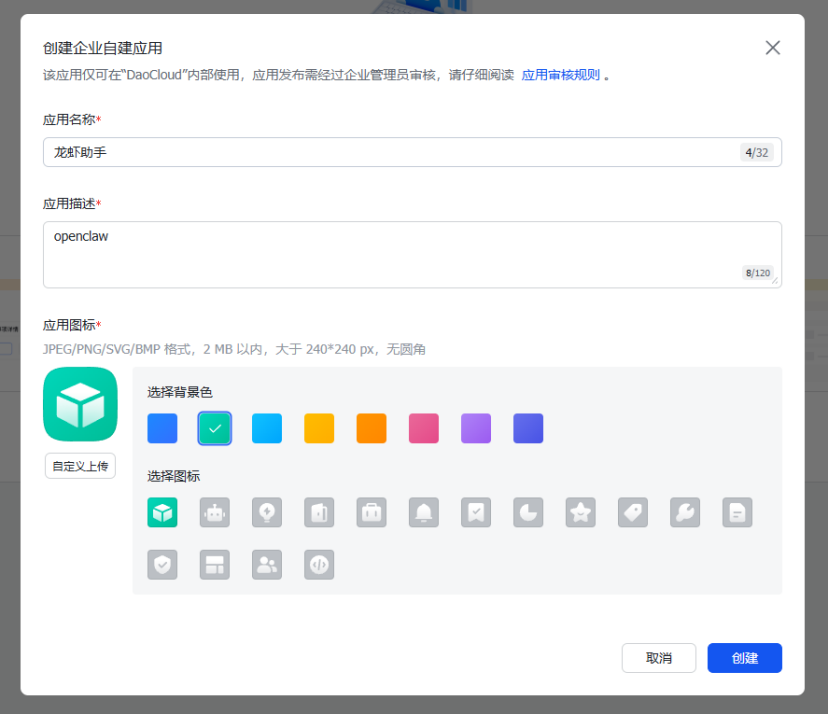Select the robot icon for the app
Image resolution: width=828 pixels, height=714 pixels.
[x=214, y=512]
